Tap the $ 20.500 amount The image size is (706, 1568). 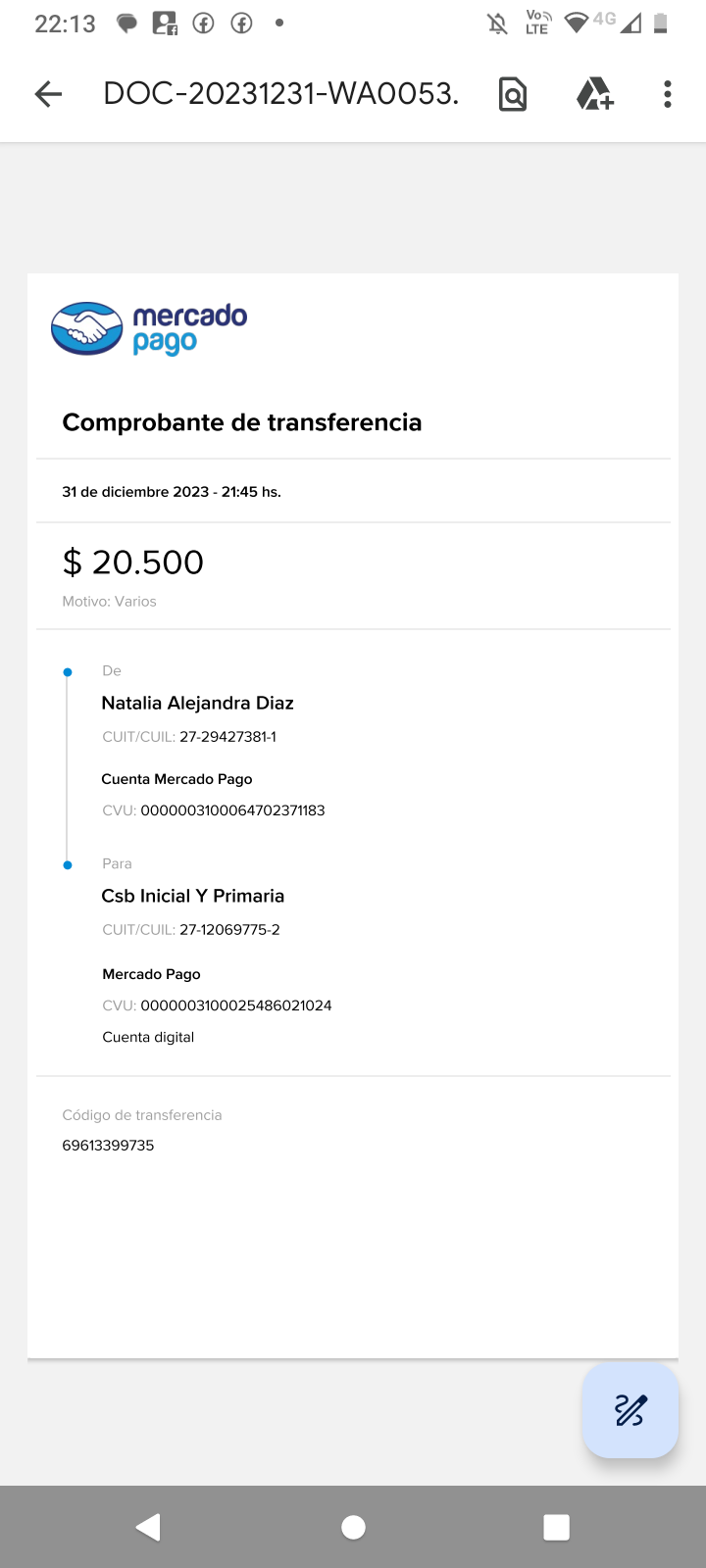click(x=133, y=563)
